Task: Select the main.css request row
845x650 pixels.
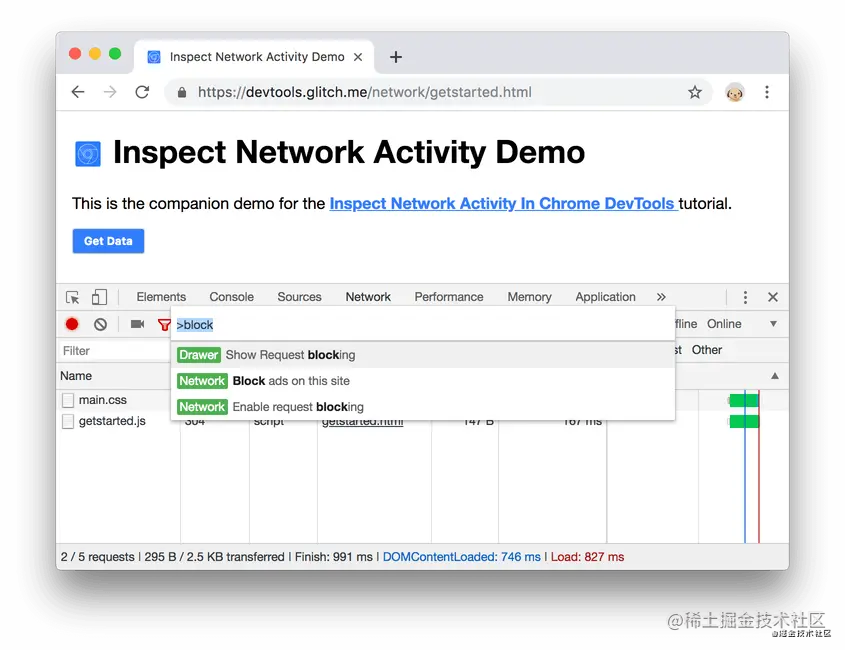Action: coord(102,400)
